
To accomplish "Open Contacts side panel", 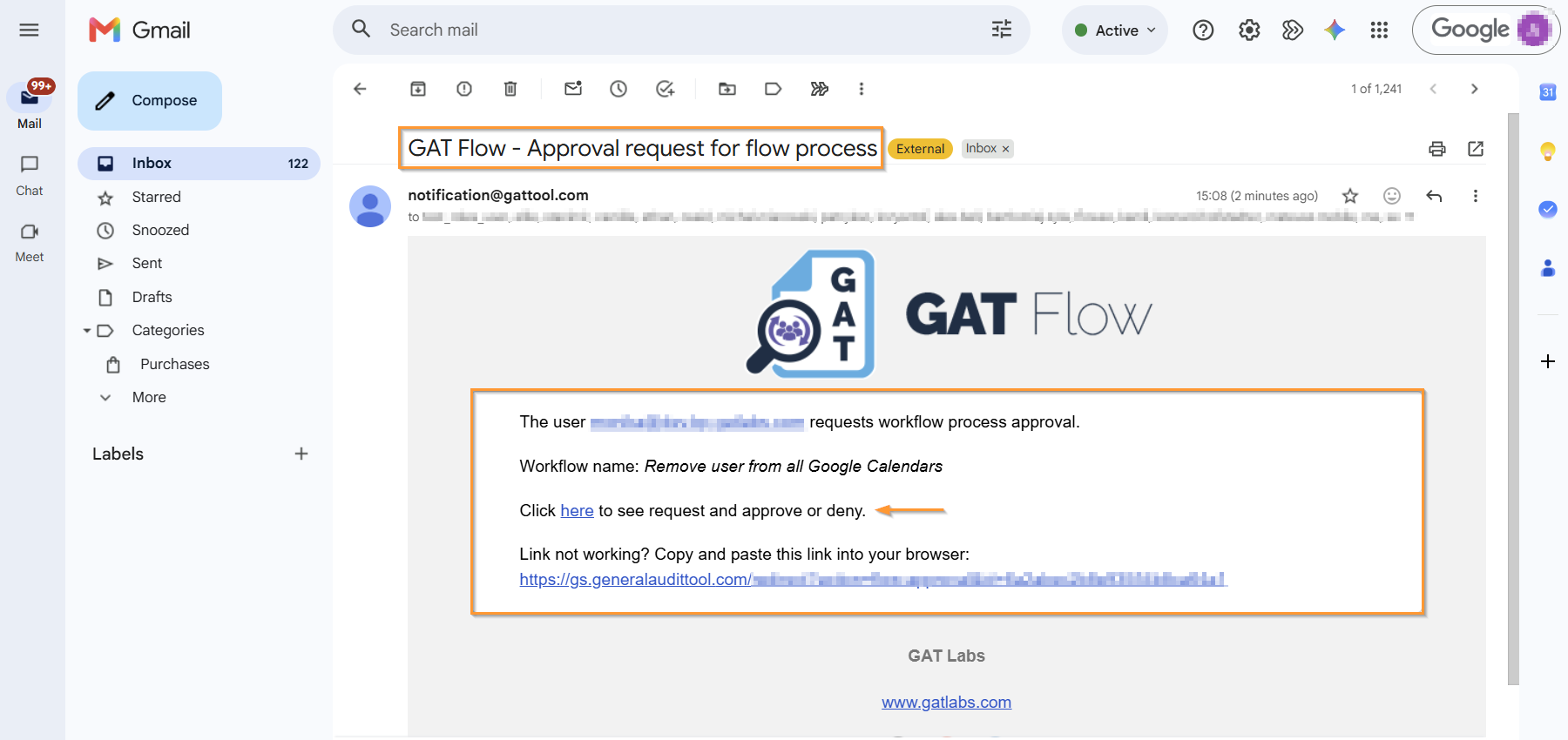I will 1548,268.
